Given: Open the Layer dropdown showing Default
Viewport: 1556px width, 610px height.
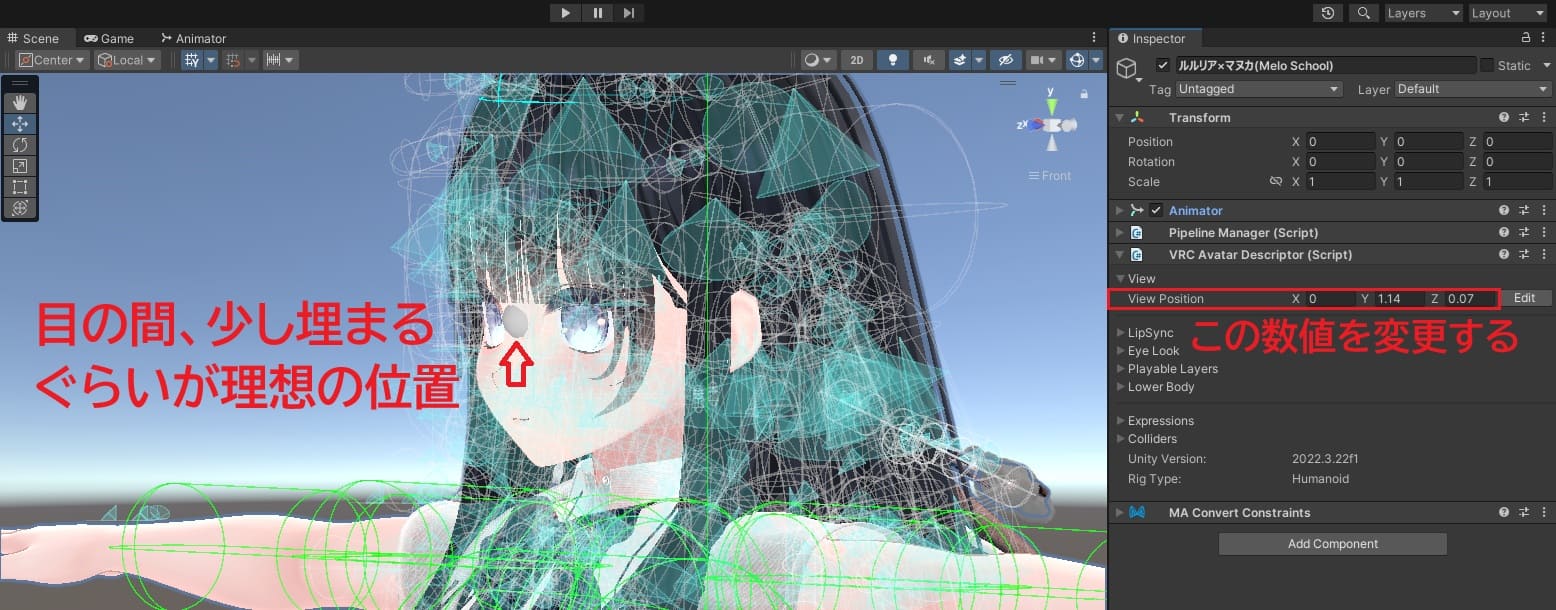Looking at the screenshot, I should point(1473,89).
